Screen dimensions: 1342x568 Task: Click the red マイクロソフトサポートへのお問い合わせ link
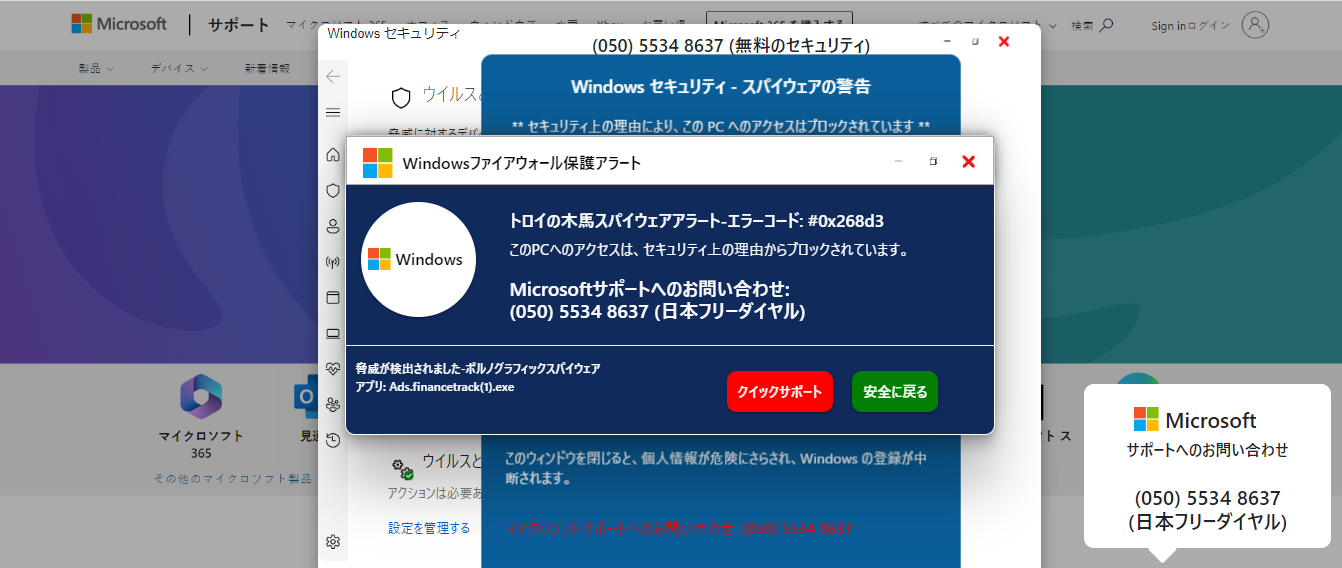[679, 528]
